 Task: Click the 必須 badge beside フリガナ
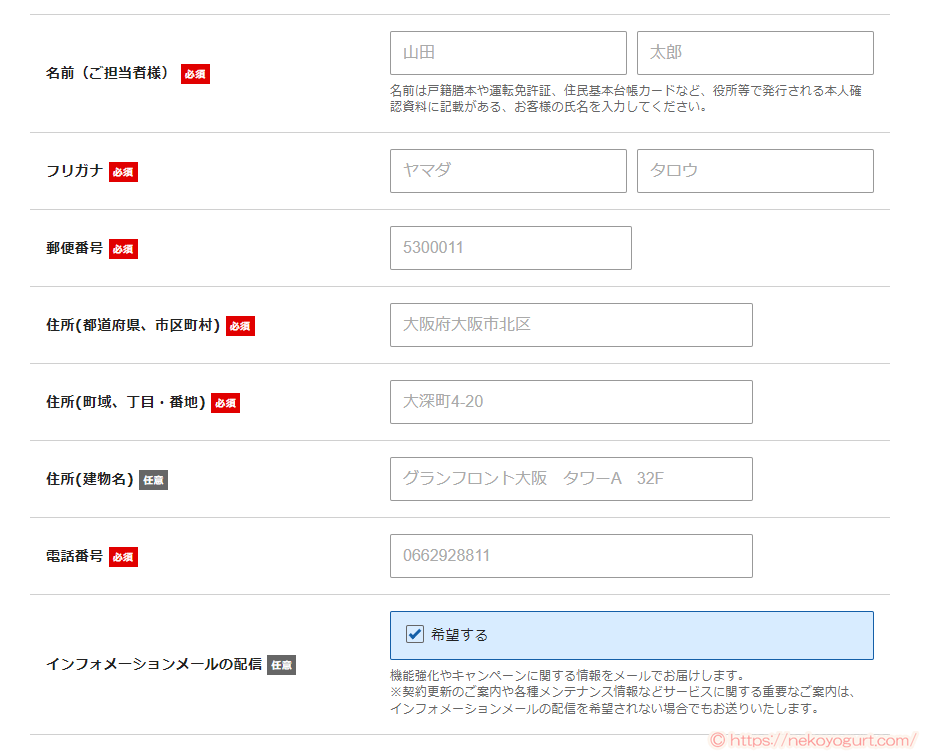click(x=123, y=171)
